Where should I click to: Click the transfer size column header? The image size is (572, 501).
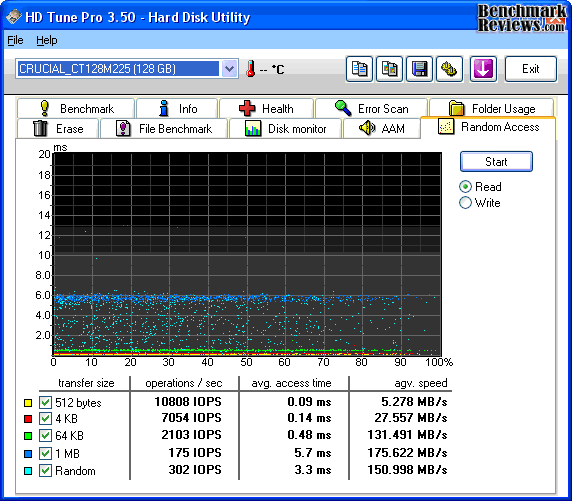pyautogui.click(x=86, y=383)
